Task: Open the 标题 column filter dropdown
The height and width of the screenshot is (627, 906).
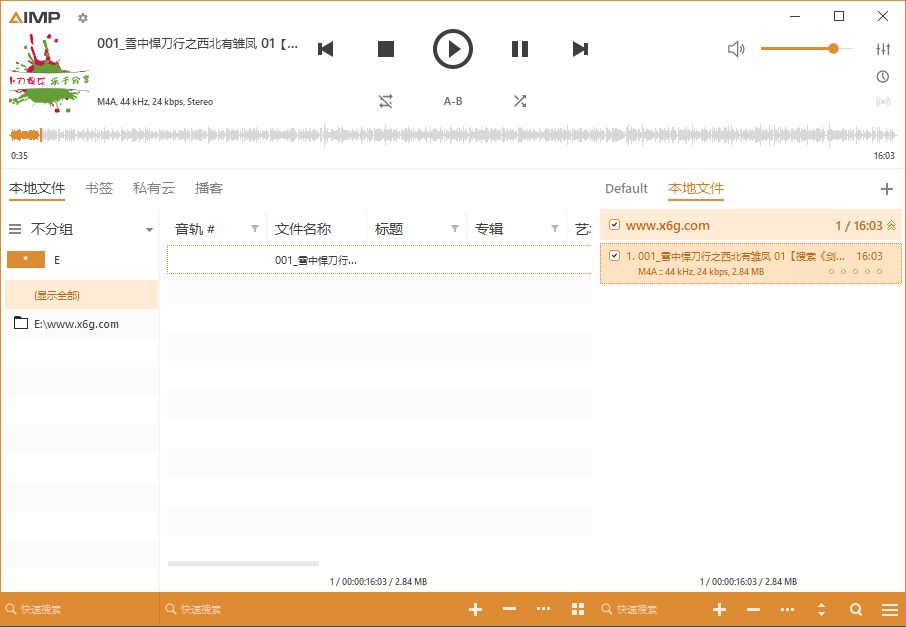Action: (x=457, y=228)
